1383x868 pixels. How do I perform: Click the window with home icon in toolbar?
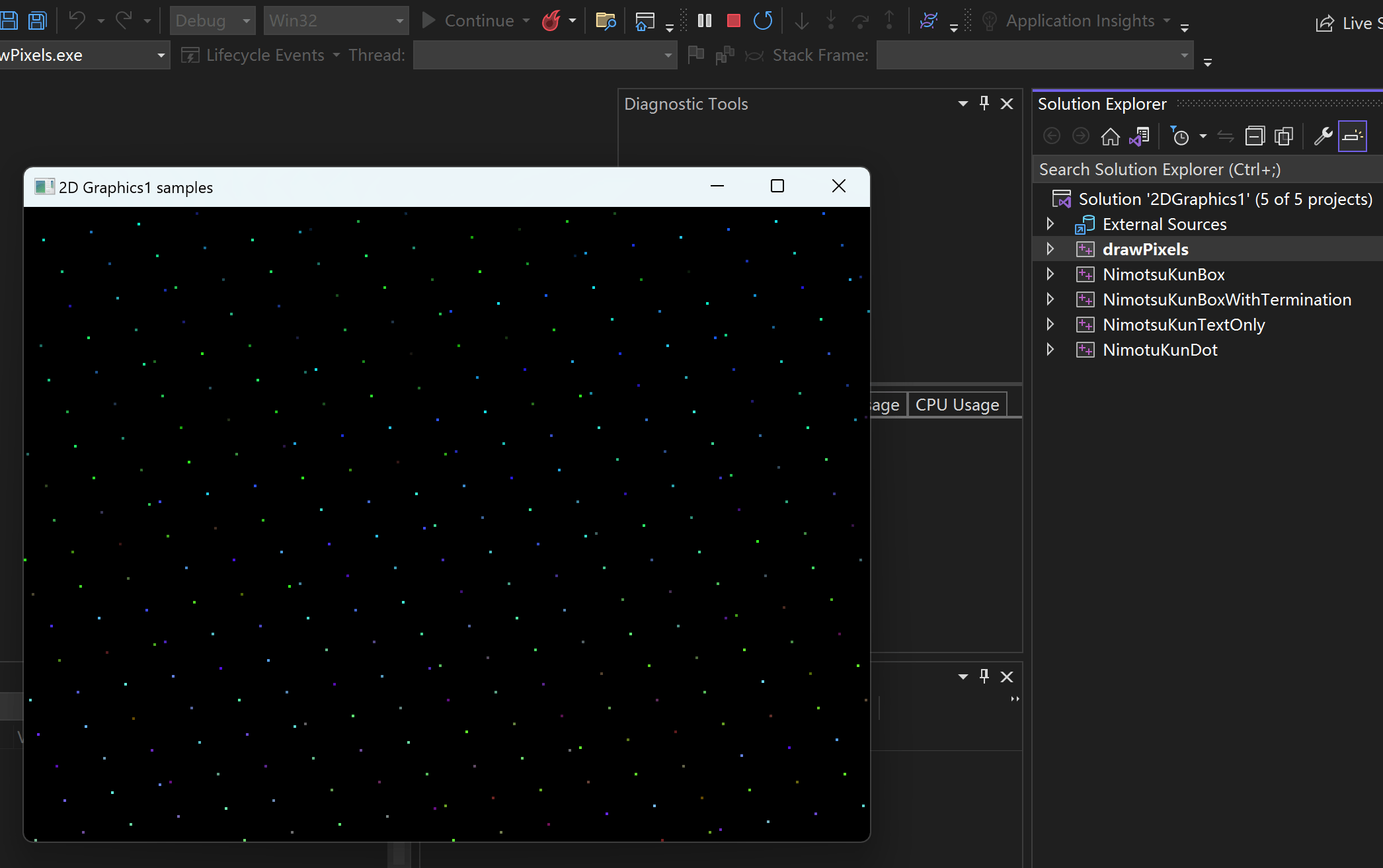coord(645,21)
